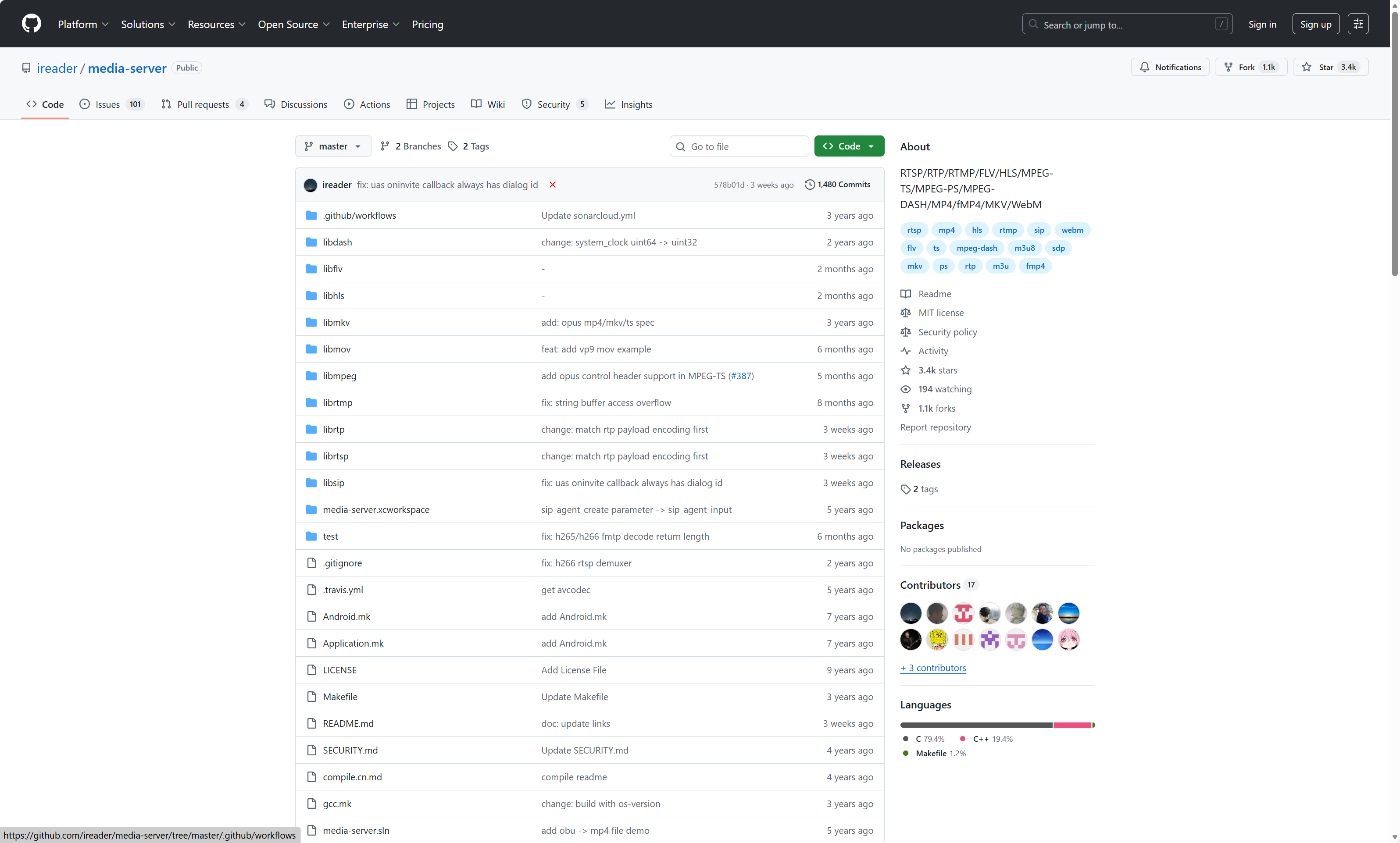
Task: Expand the Solutions menu
Action: pos(148,25)
